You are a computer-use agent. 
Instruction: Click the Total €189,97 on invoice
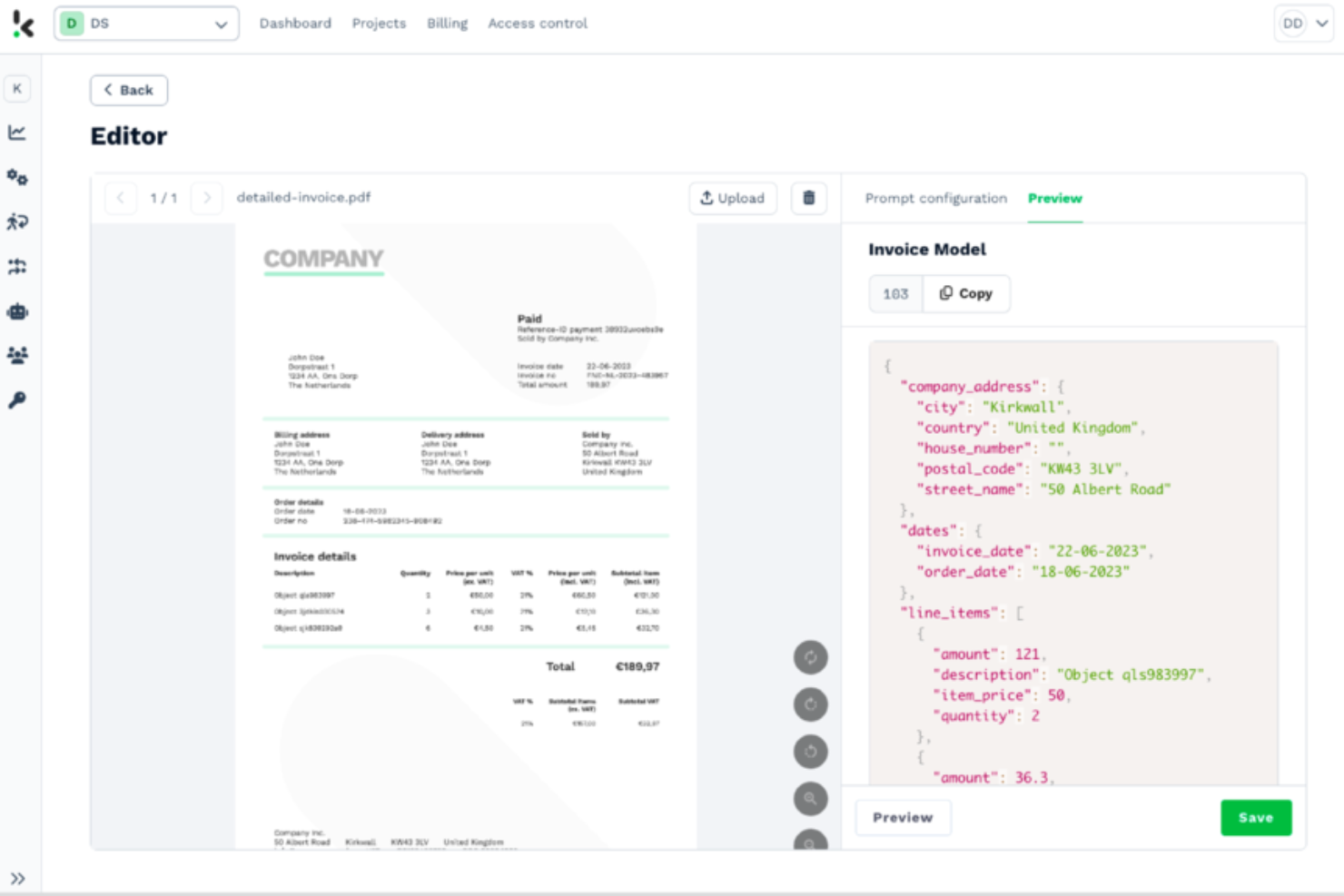pos(603,666)
